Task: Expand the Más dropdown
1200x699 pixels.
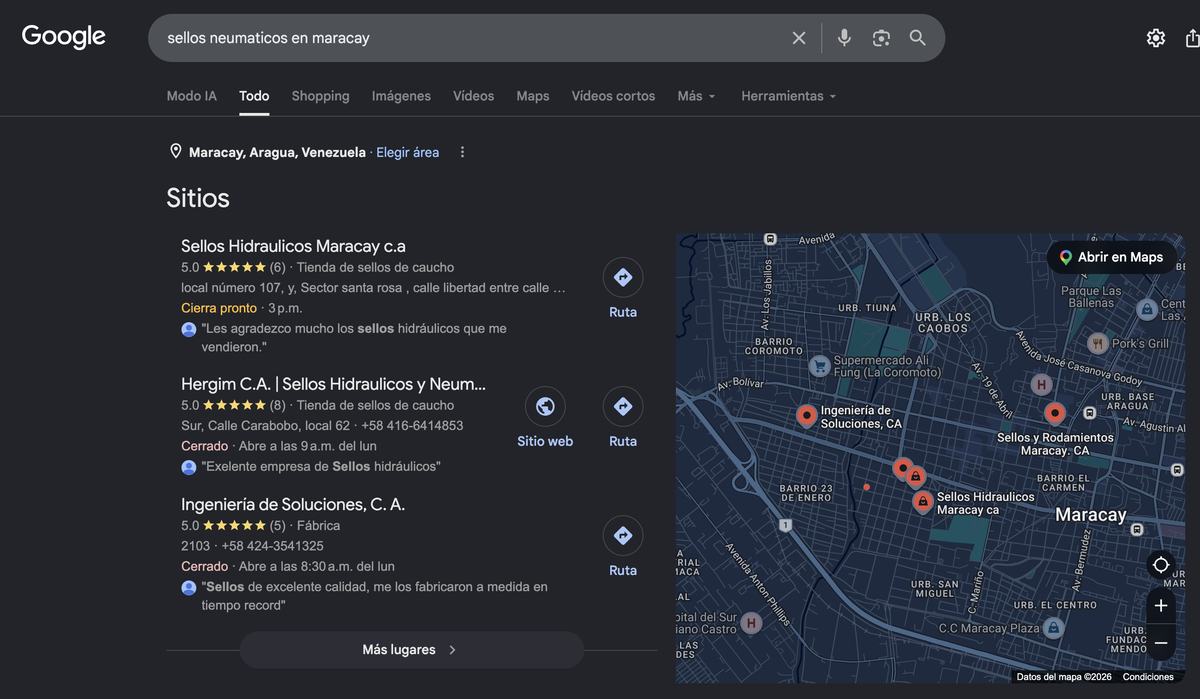Action: click(x=696, y=96)
